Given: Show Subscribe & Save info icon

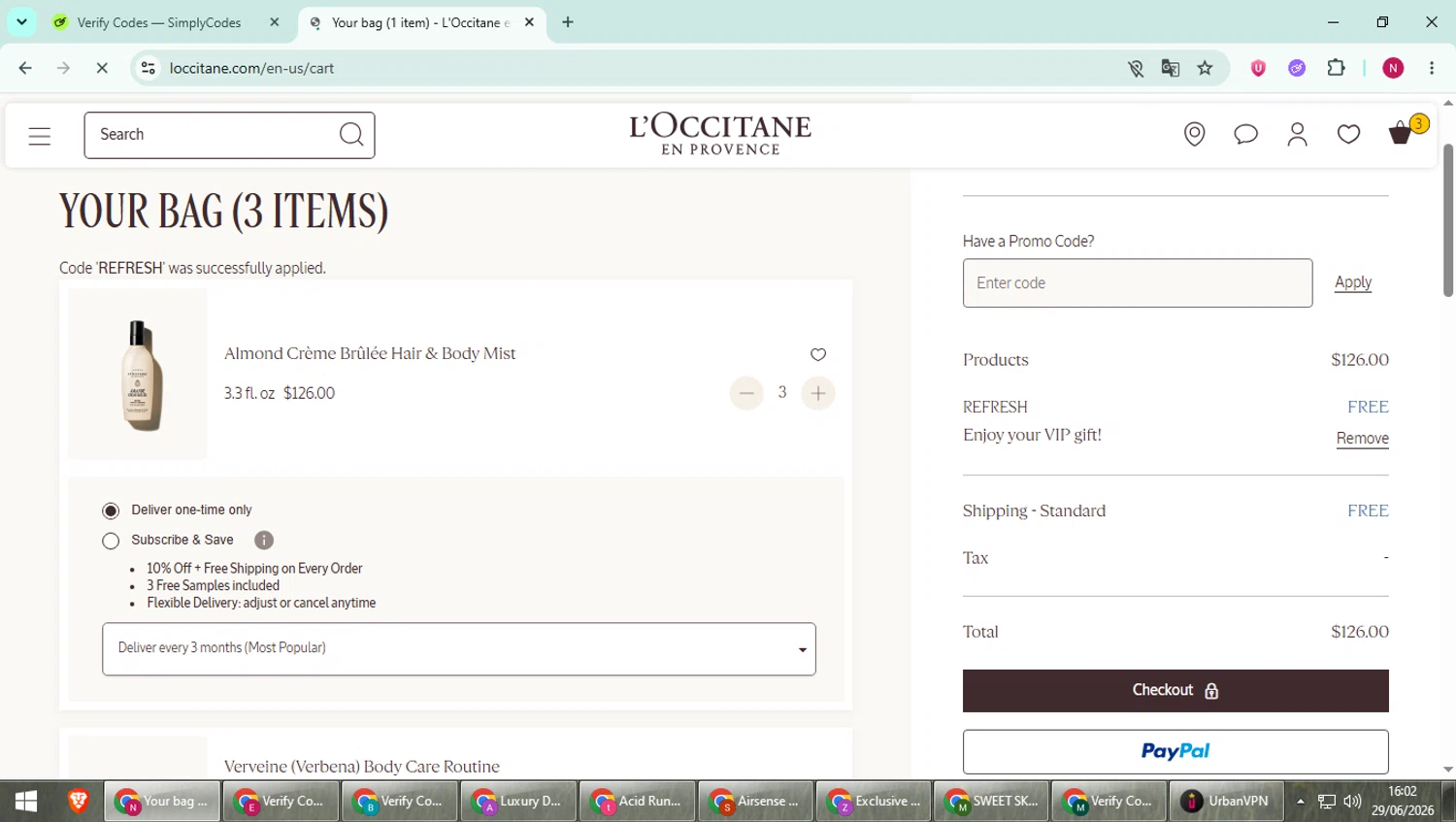Looking at the screenshot, I should (264, 541).
